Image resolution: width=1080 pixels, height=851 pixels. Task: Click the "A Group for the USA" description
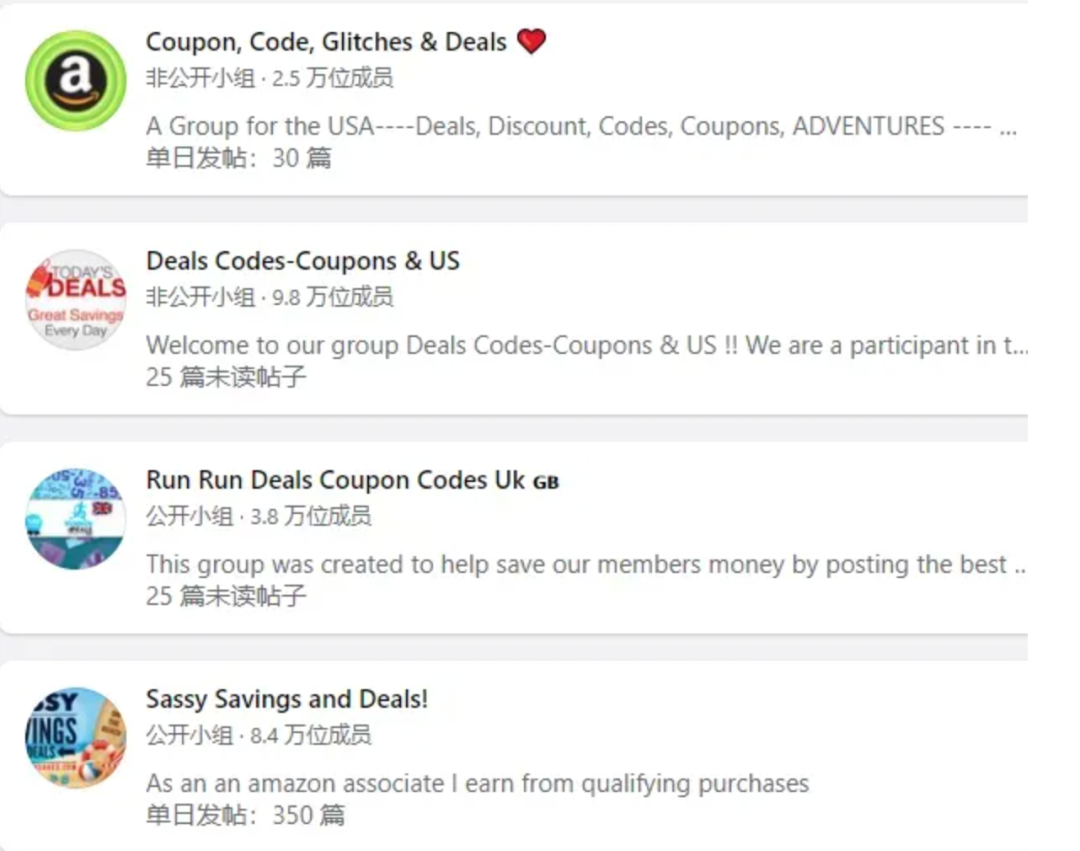[x=580, y=127]
